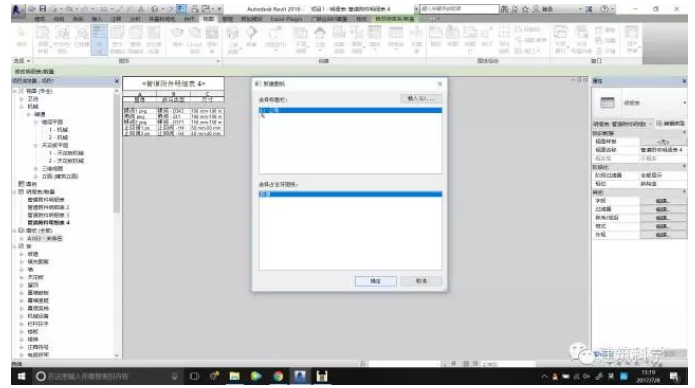This screenshot has width=695, height=388.
Task: Open the Annotate ribbon tab
Action: tap(116, 19)
